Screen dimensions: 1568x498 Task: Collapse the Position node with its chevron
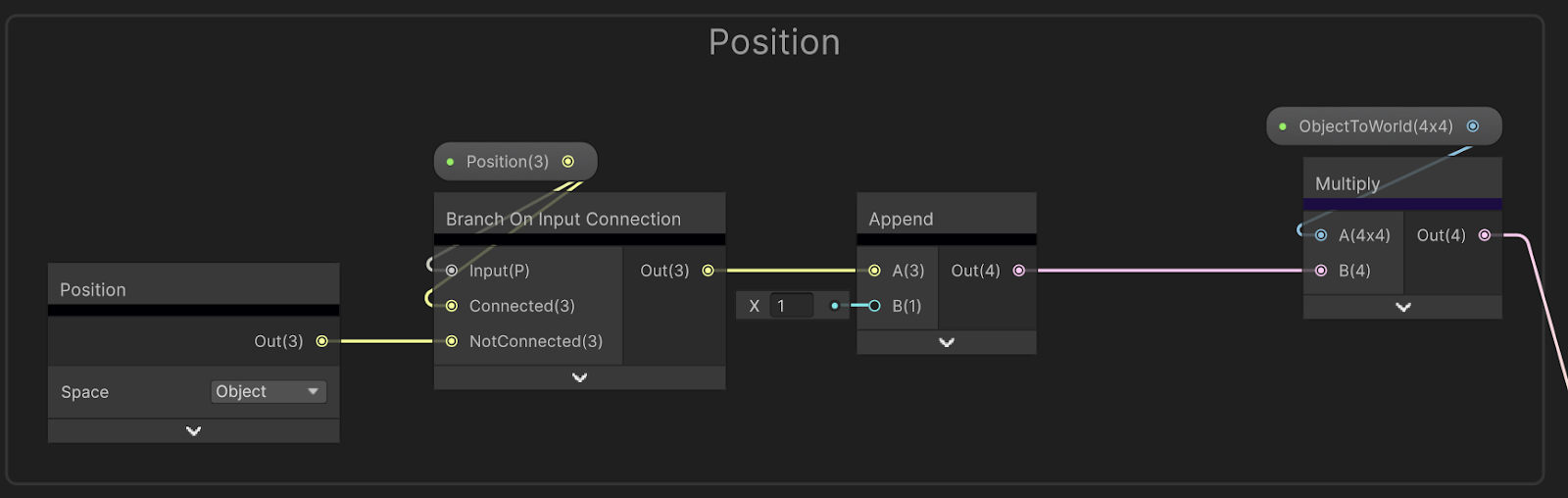pos(194,431)
